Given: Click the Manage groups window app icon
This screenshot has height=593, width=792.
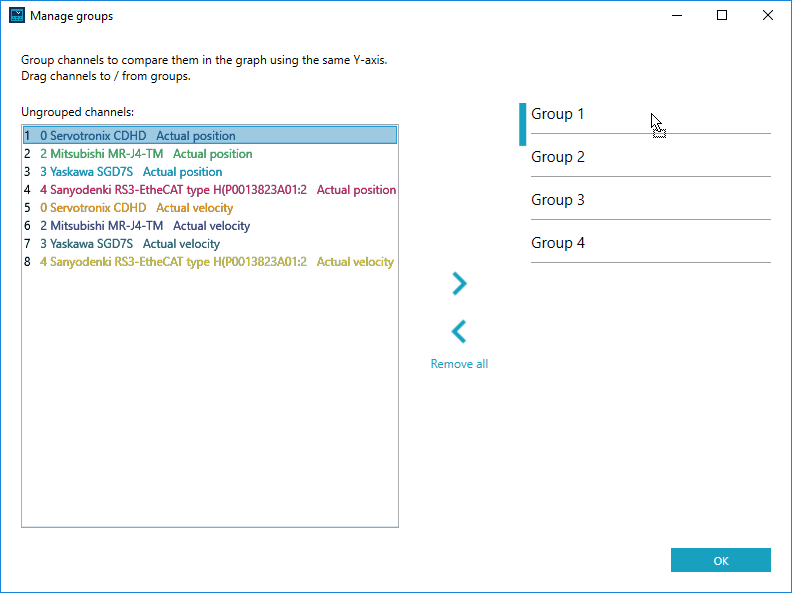Looking at the screenshot, I should pyautogui.click(x=16, y=16).
